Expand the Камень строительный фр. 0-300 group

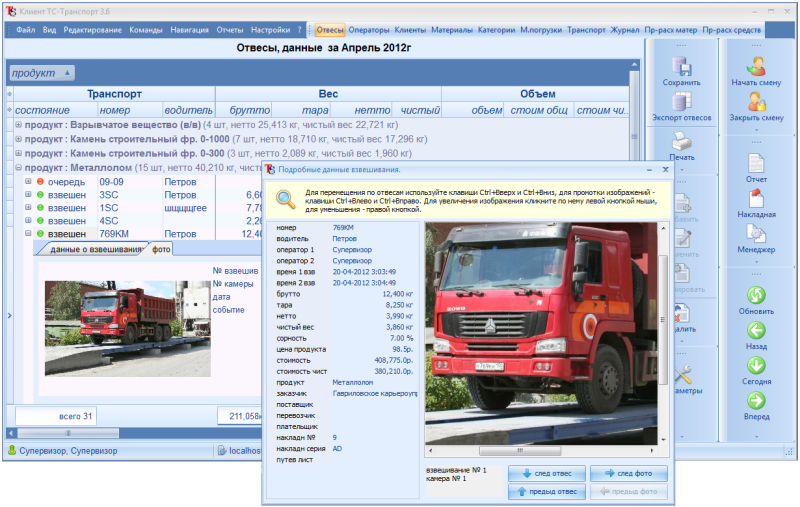point(18,153)
